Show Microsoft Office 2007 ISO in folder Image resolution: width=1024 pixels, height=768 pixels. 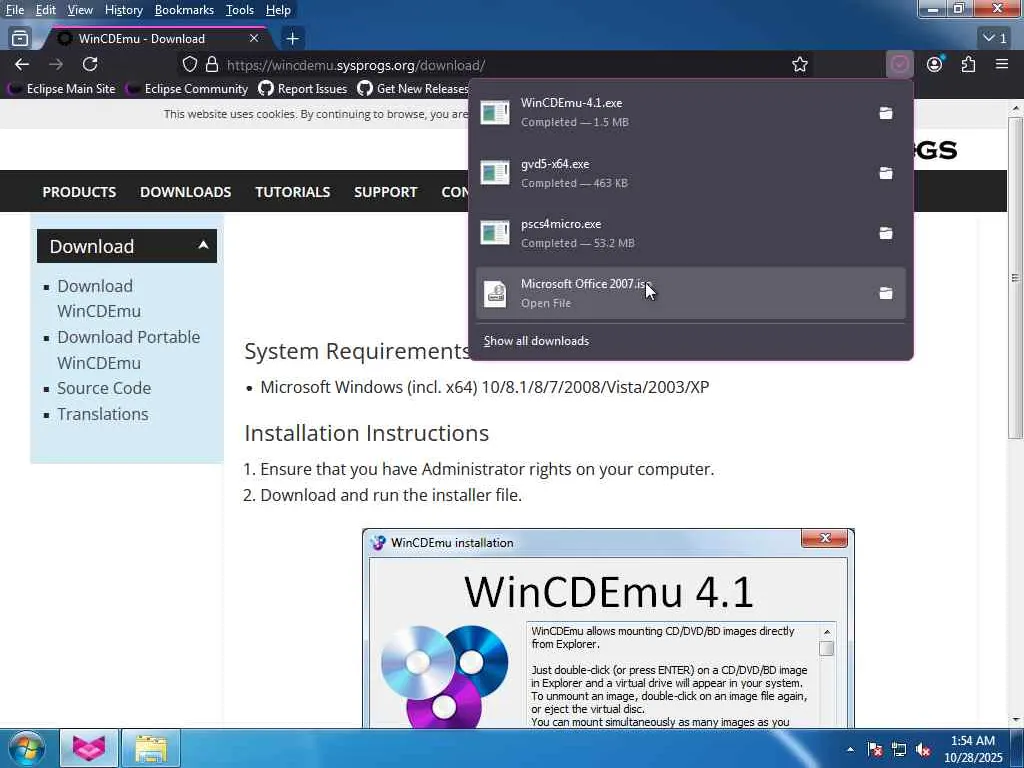(886, 293)
